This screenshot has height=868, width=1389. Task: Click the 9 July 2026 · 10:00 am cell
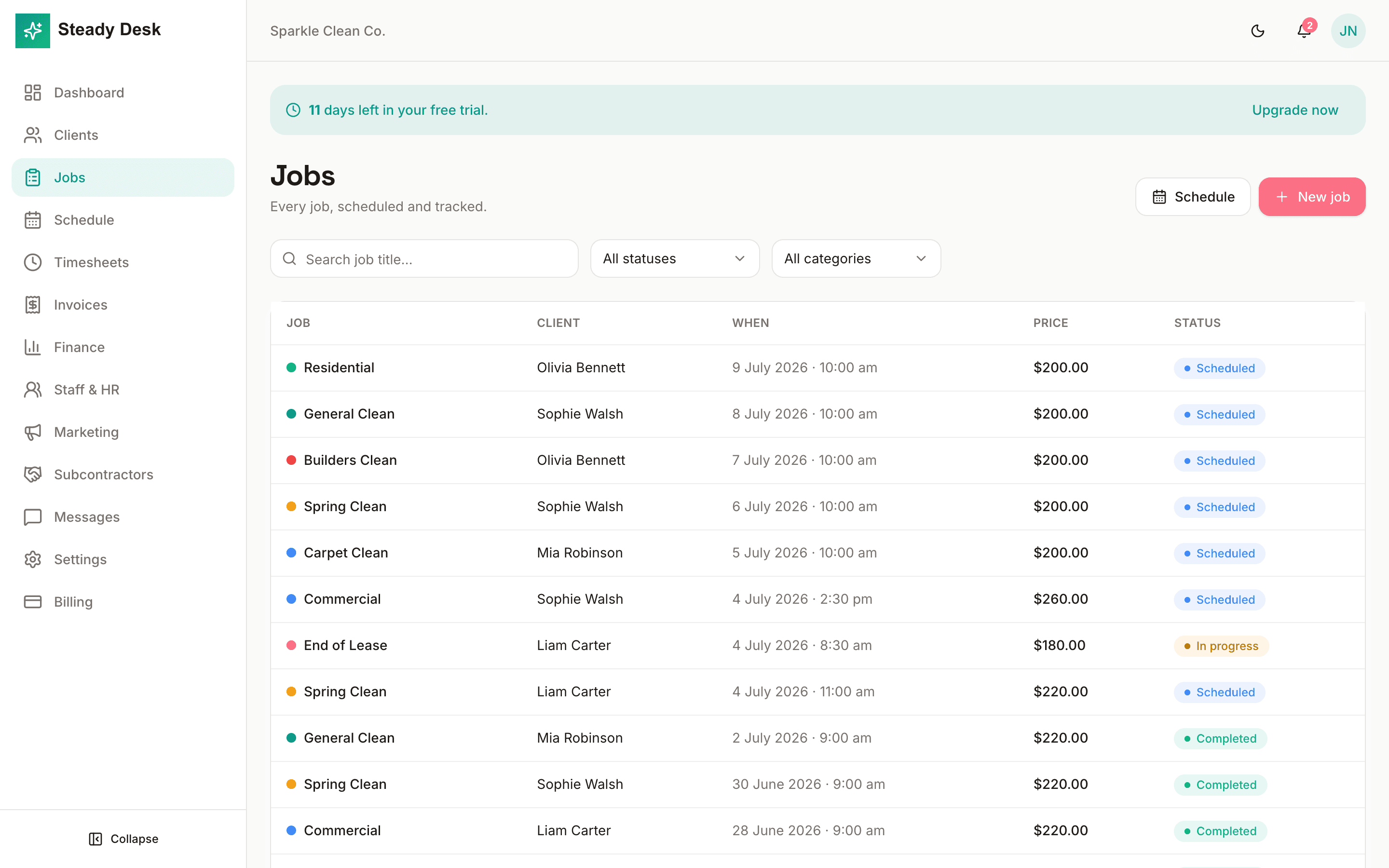coord(804,367)
